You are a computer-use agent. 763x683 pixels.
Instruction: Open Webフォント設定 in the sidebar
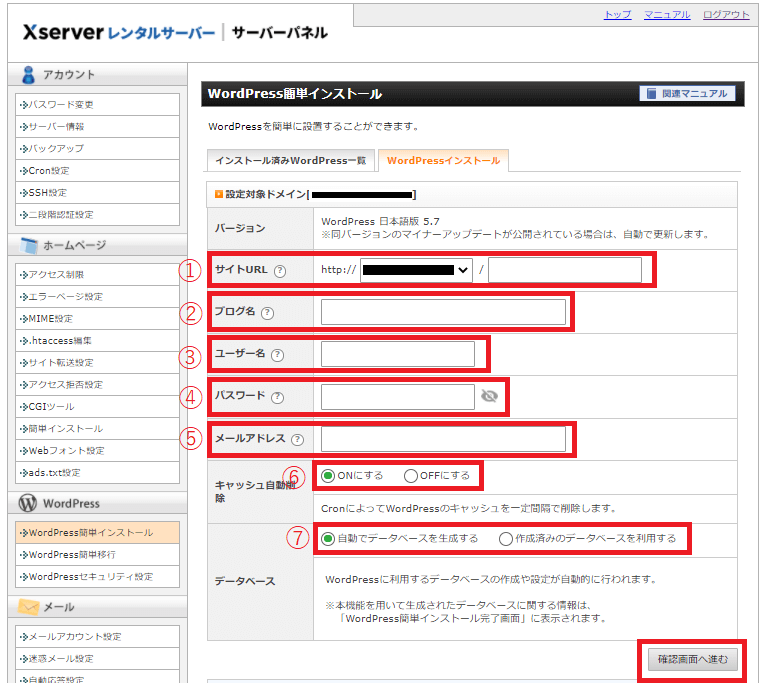[x=97, y=450]
